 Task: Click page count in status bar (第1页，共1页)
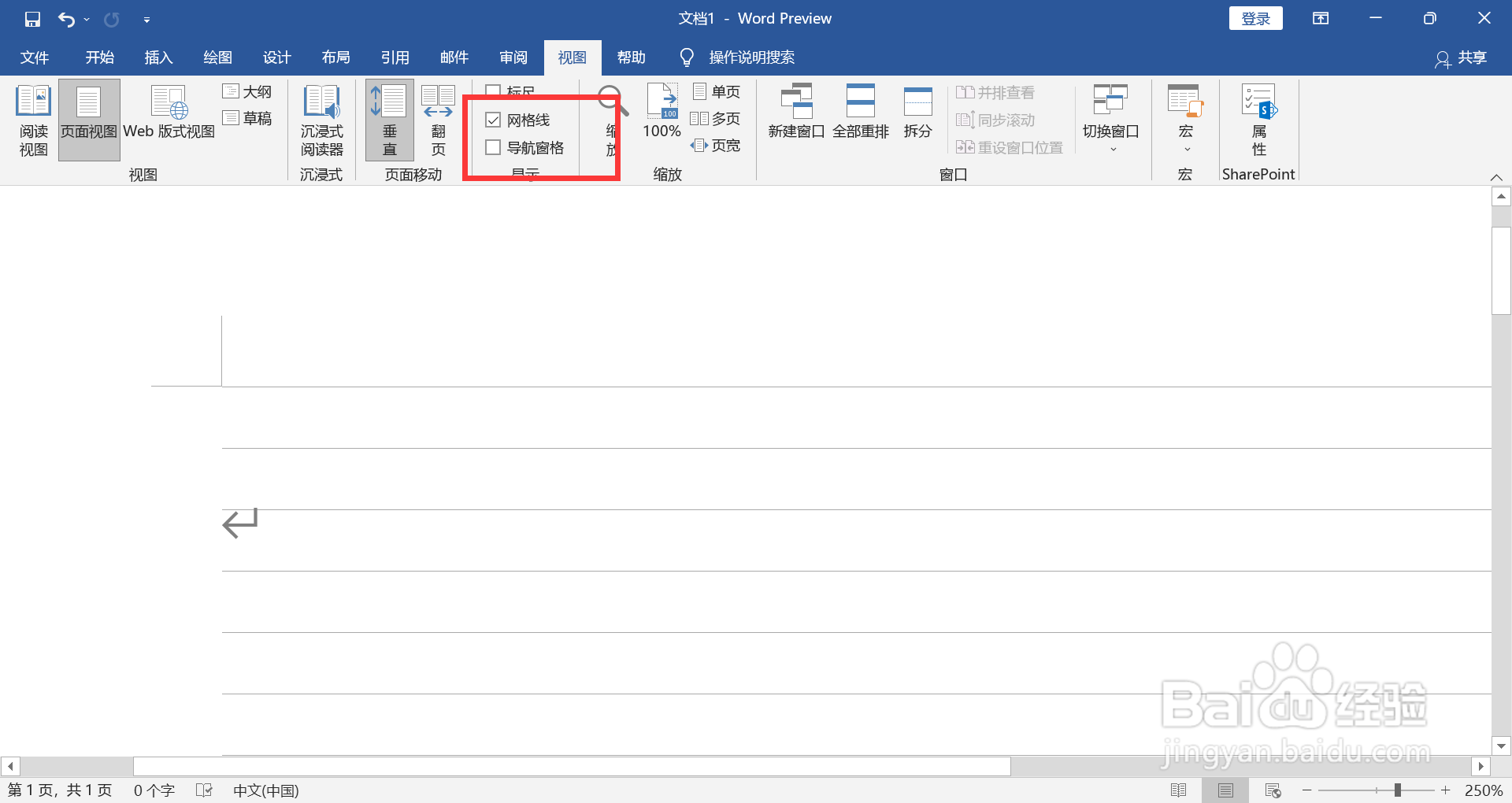pyautogui.click(x=60, y=790)
